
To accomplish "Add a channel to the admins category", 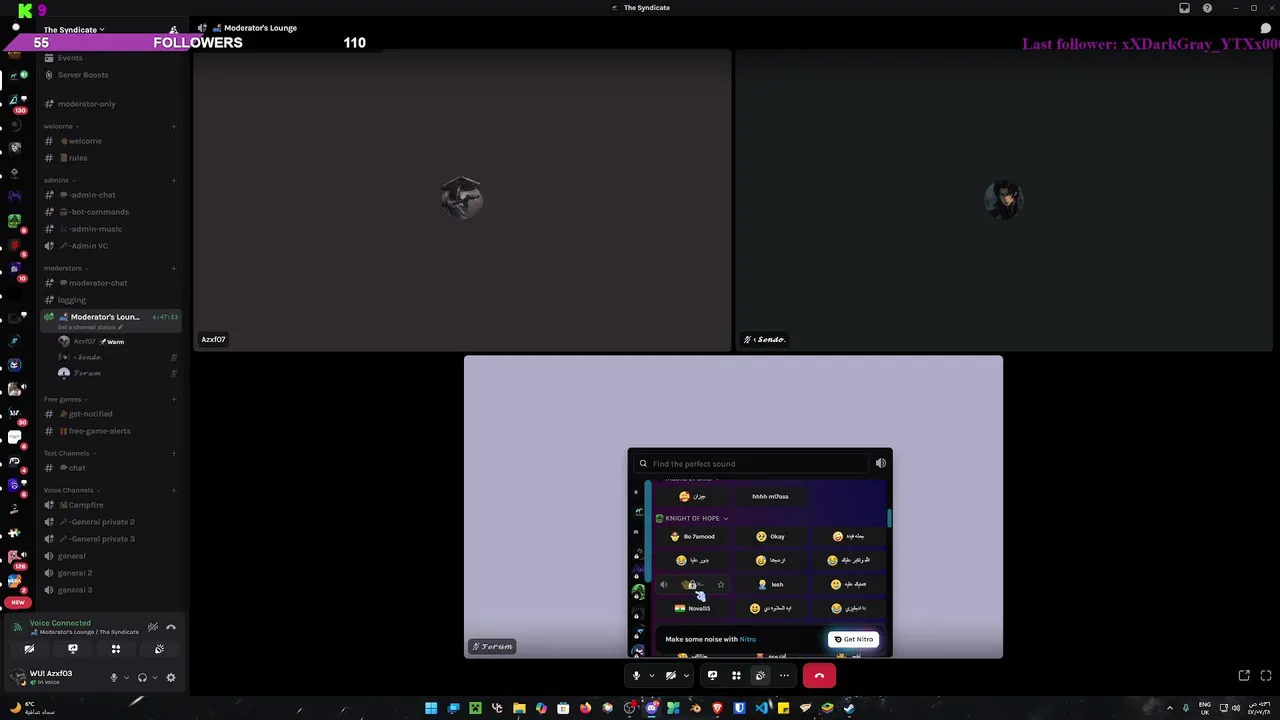I will [174, 180].
